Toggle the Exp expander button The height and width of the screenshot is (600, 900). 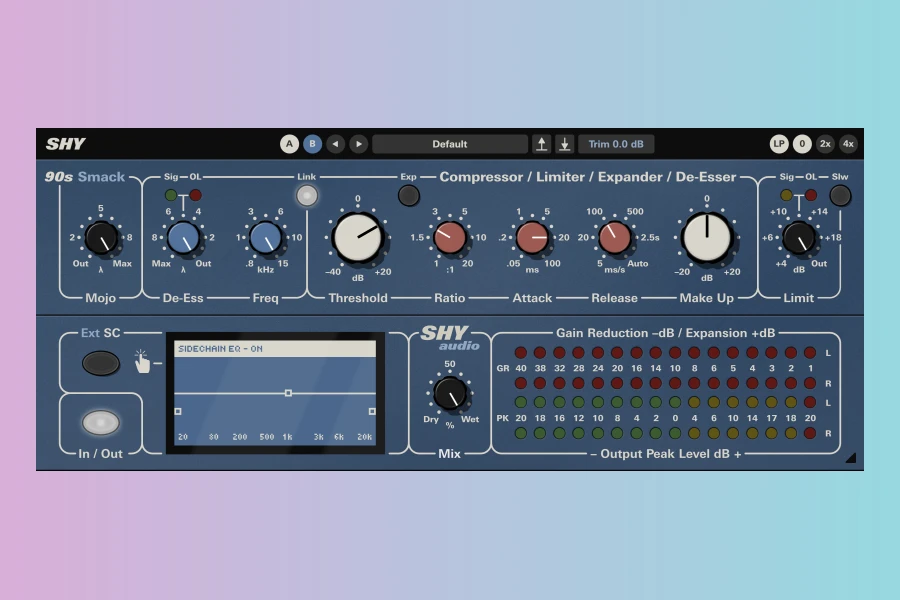409,196
